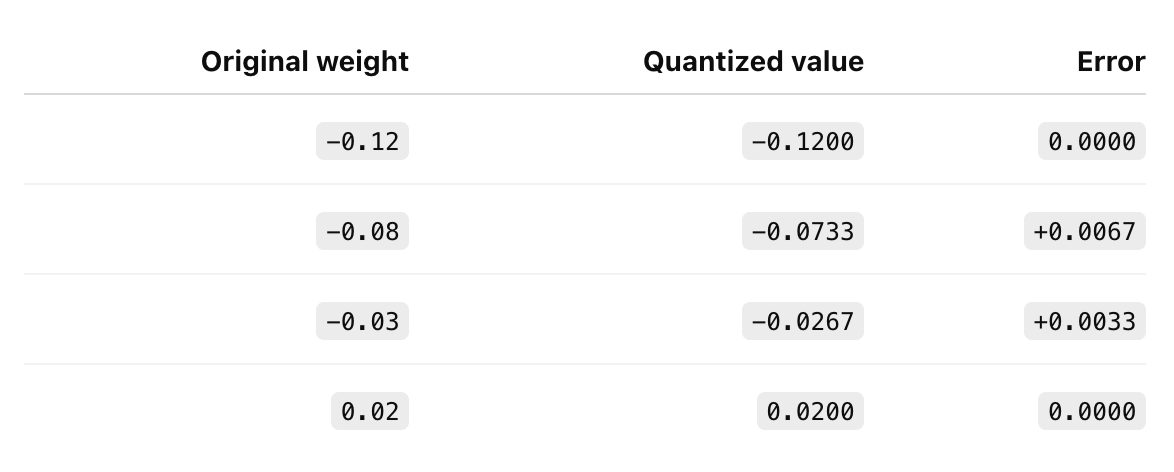Click the quantized value −0.1200 chip
The width and height of the screenshot is (1174, 472).
pyautogui.click(x=803, y=141)
